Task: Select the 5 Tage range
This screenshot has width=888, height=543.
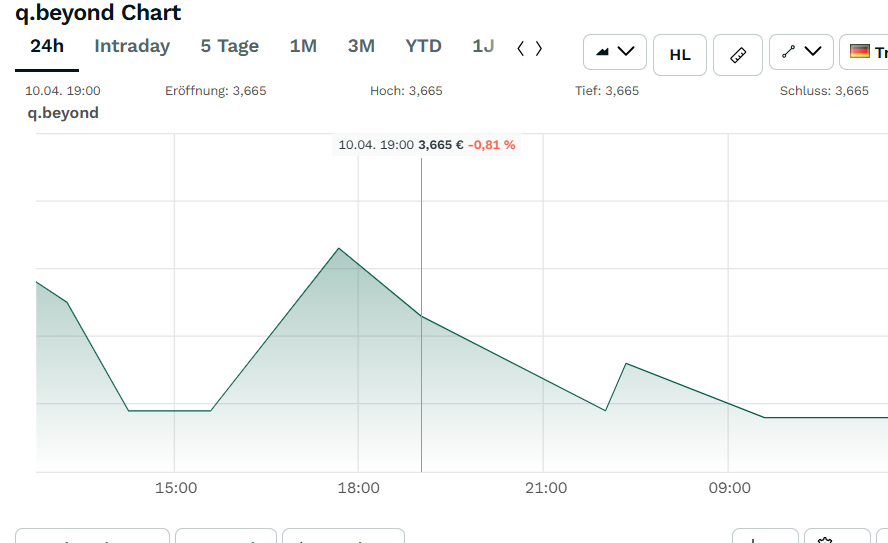Action: click(229, 46)
